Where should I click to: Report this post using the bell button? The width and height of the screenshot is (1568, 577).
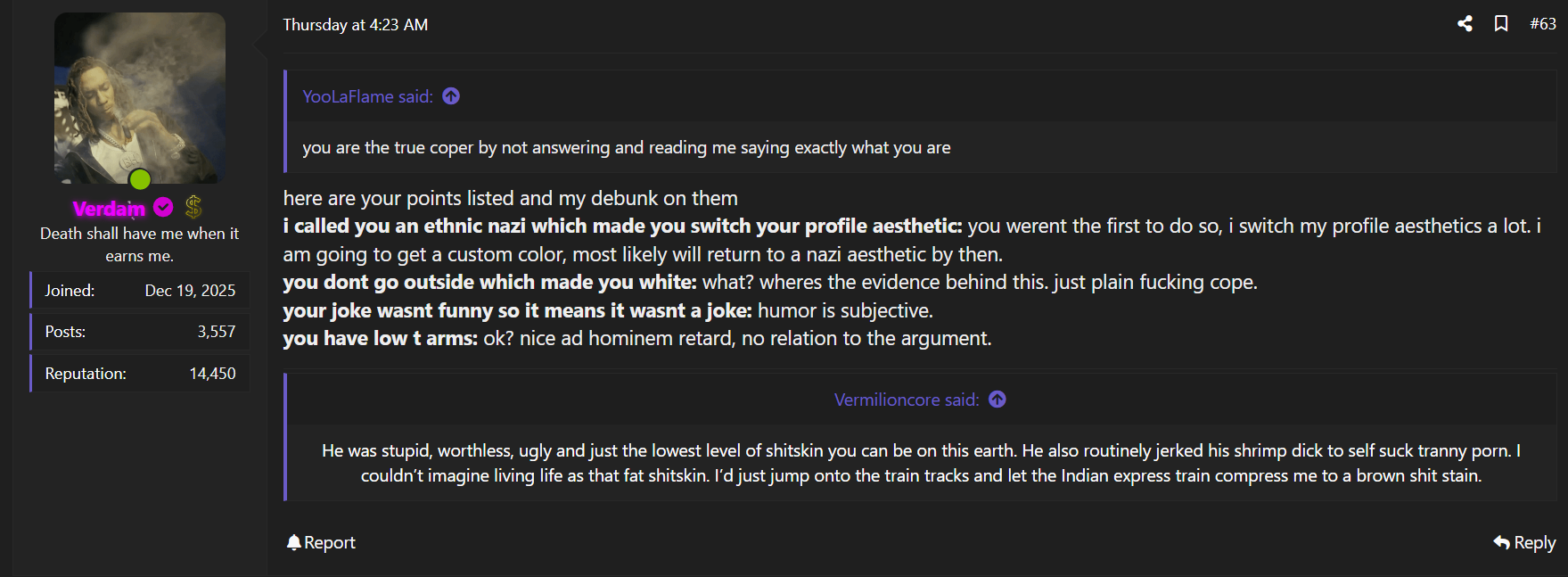(x=321, y=542)
